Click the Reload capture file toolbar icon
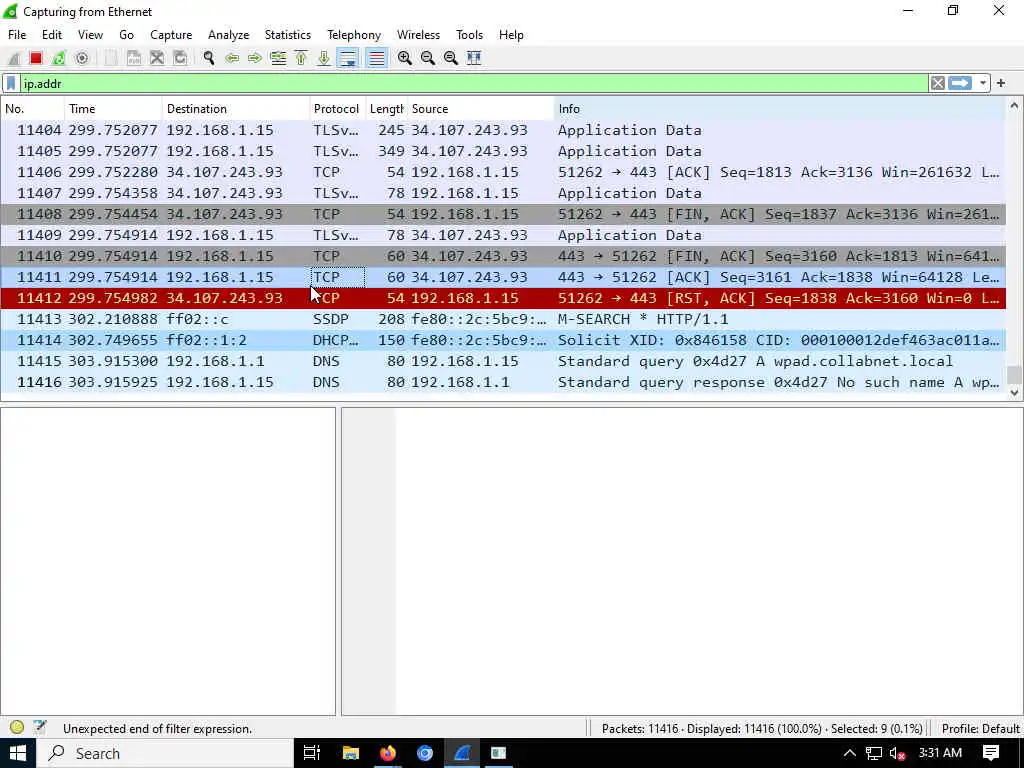 tap(180, 58)
